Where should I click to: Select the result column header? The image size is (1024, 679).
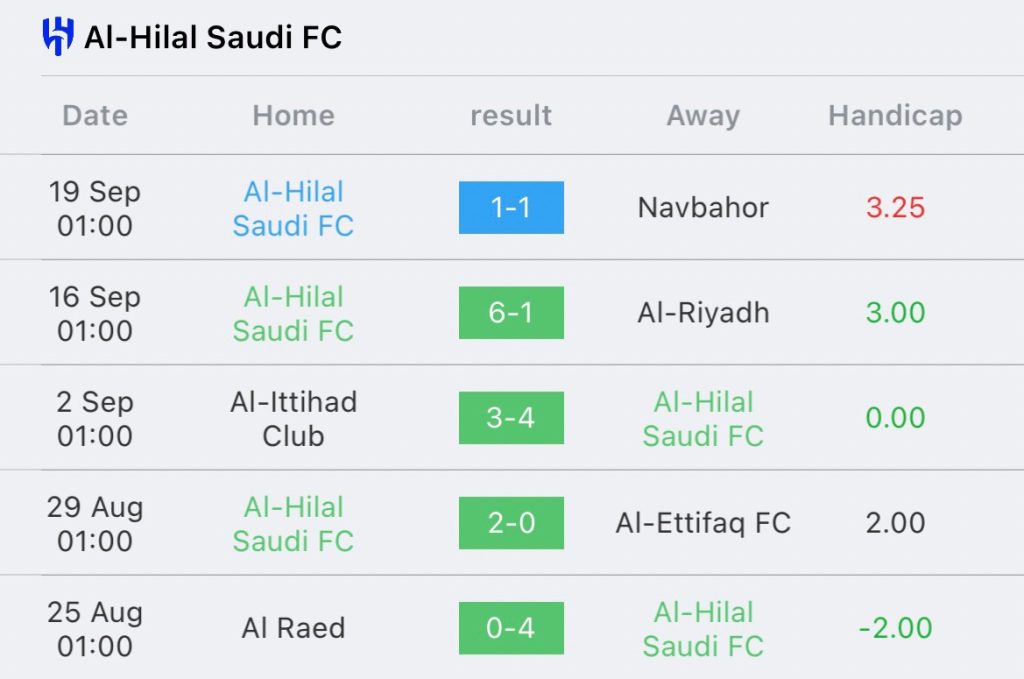click(x=511, y=116)
